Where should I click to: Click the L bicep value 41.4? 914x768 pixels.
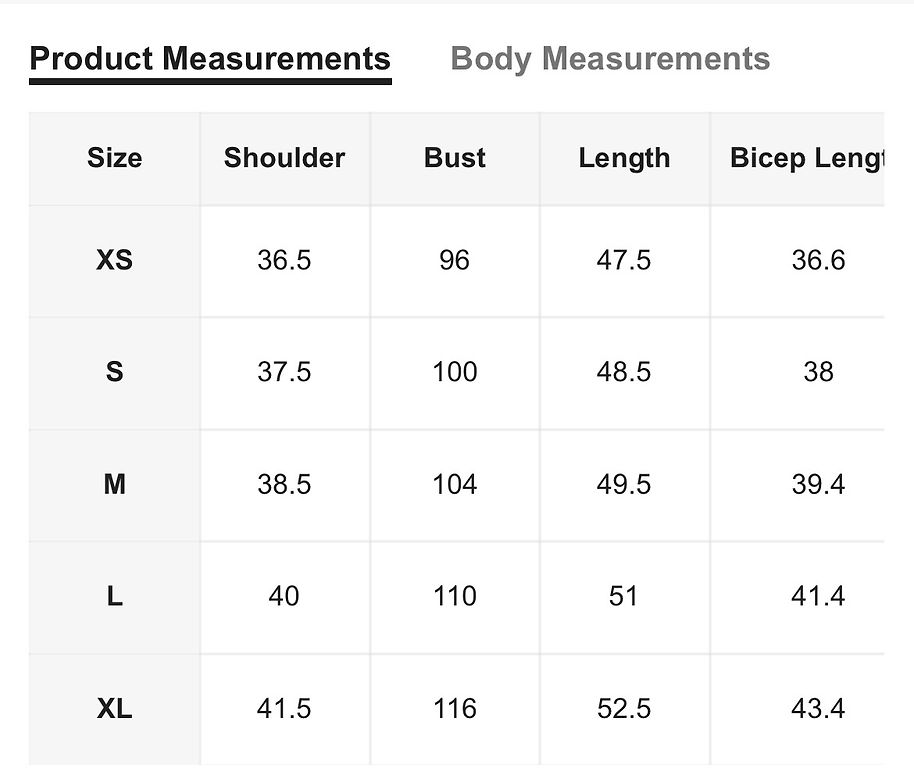818,596
